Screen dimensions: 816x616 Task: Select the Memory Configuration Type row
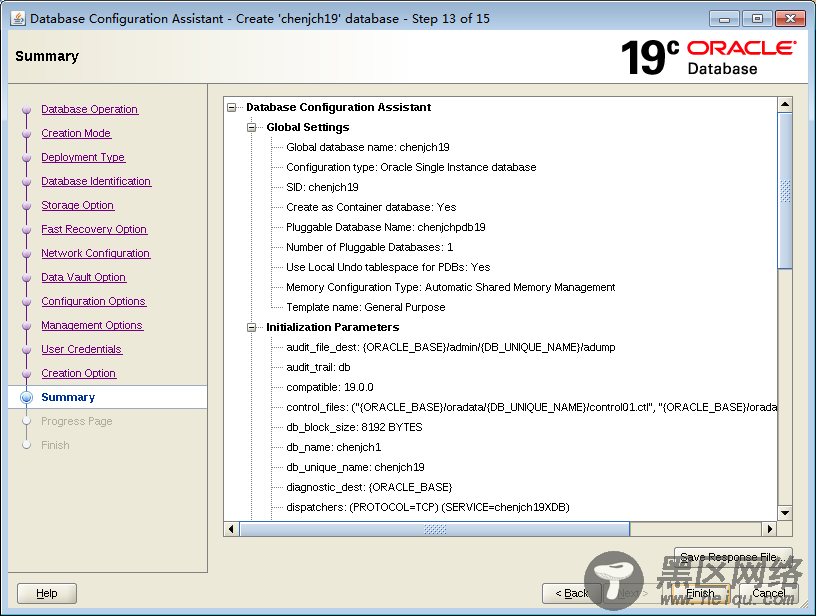451,287
